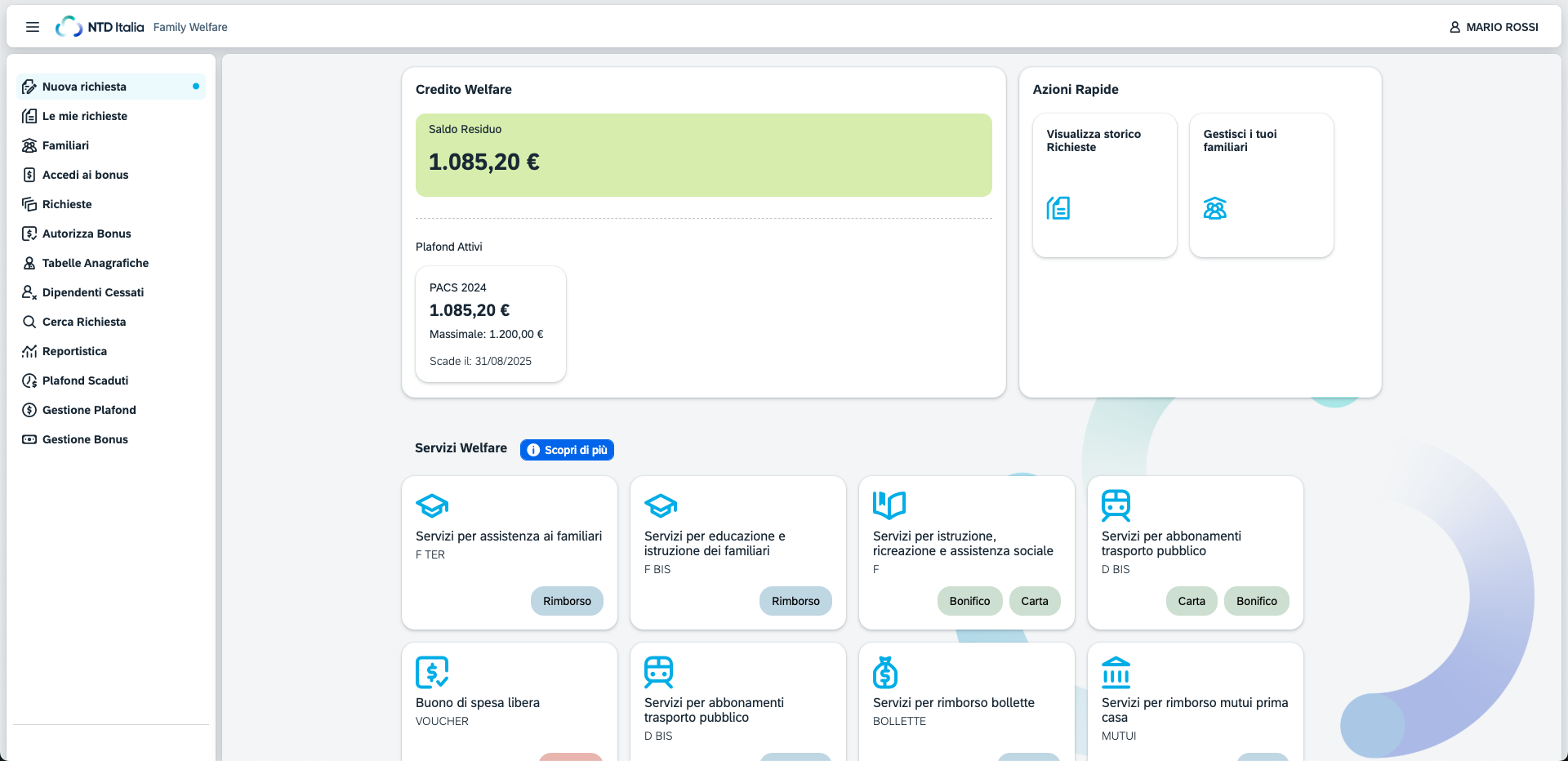Click the Autorizza Bonus icon

[x=29, y=234]
